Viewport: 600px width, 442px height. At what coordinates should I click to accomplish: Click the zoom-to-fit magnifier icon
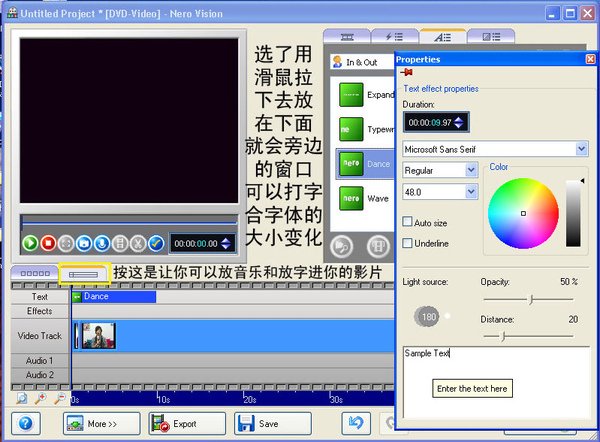point(21,398)
